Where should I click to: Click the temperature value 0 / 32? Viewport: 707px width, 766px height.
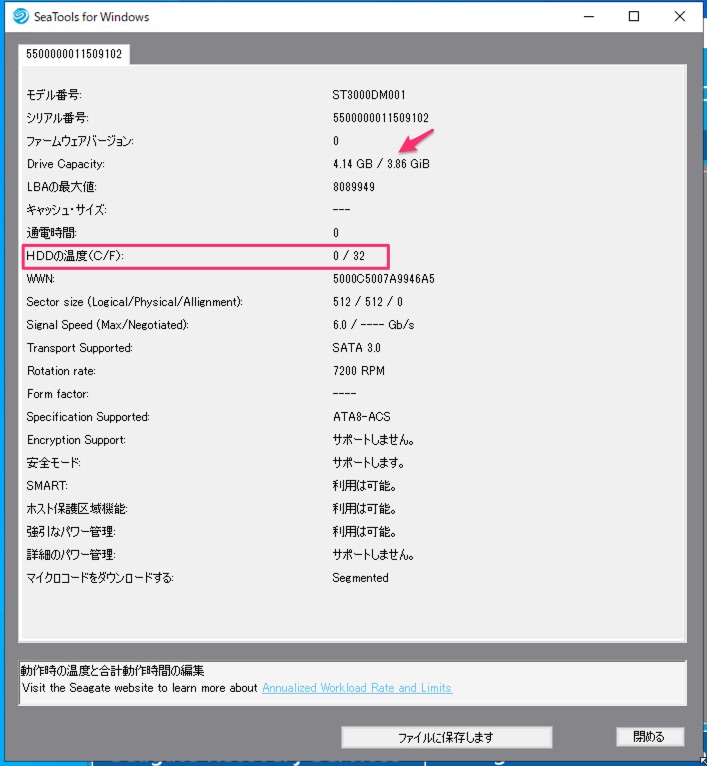349,256
